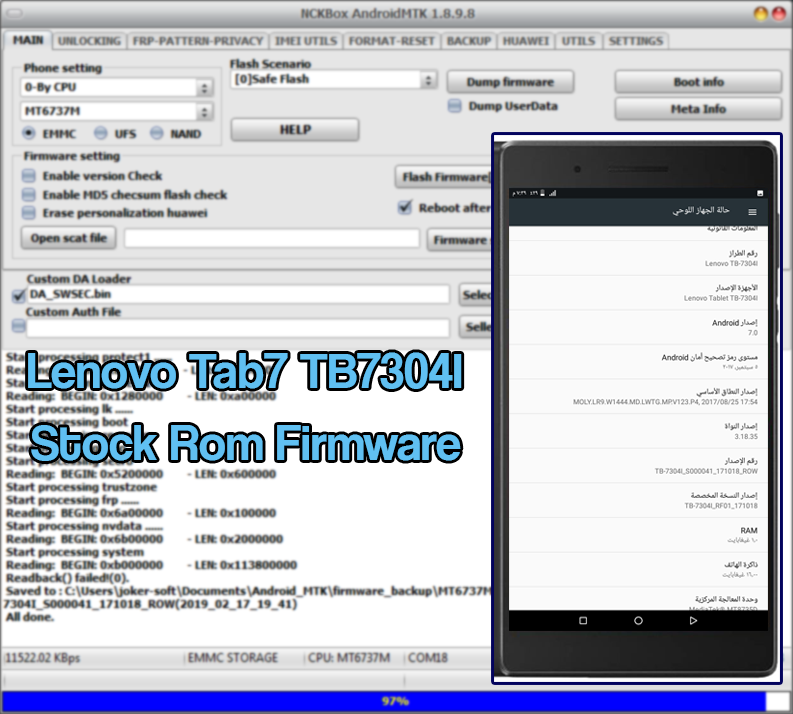Tap the phone's recent apps square icon

583,620
